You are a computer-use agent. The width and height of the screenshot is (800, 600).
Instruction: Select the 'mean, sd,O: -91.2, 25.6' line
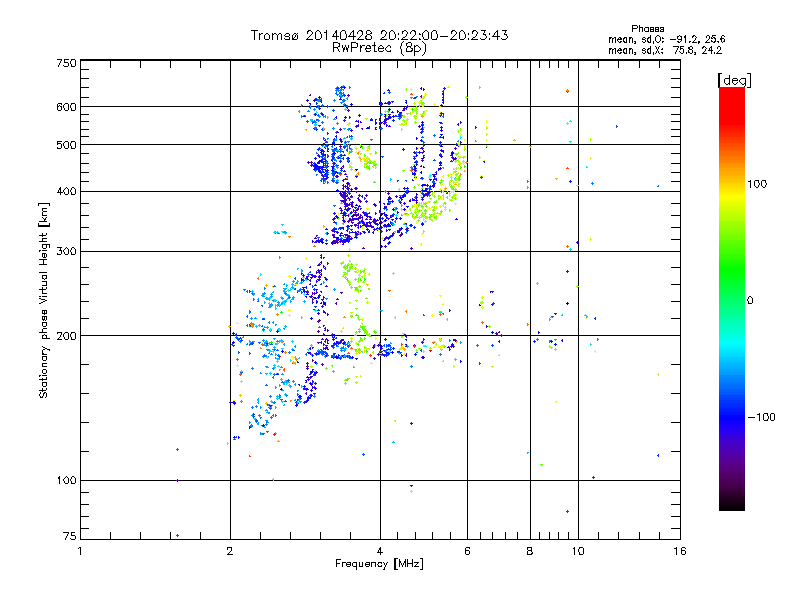point(666,39)
